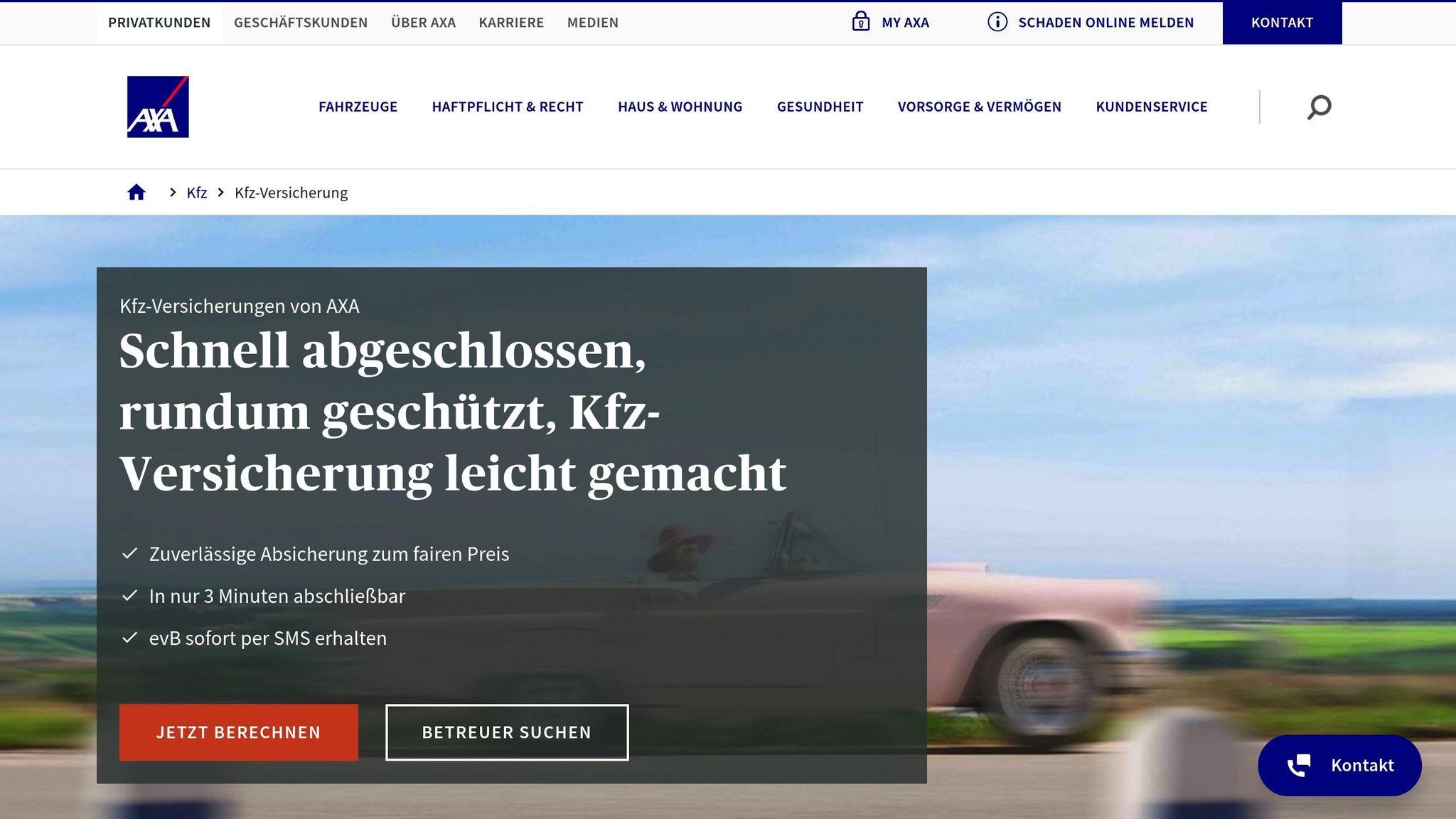1456x819 pixels.
Task: Open the GESUNDHEIT menu
Action: pos(820,107)
